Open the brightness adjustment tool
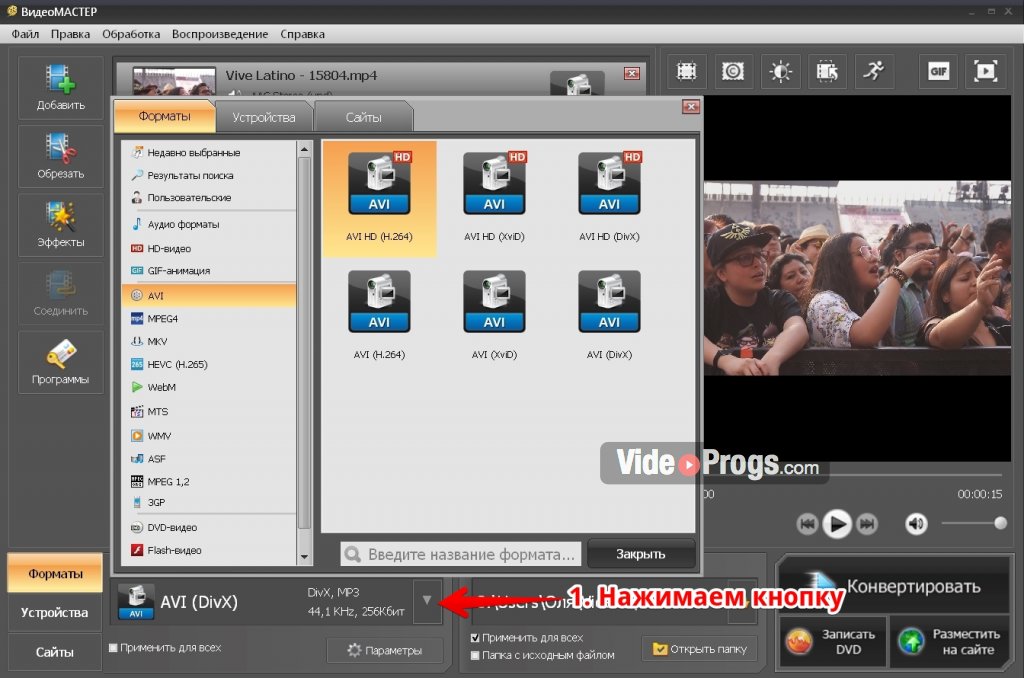This screenshot has height=678, width=1024. coord(780,71)
